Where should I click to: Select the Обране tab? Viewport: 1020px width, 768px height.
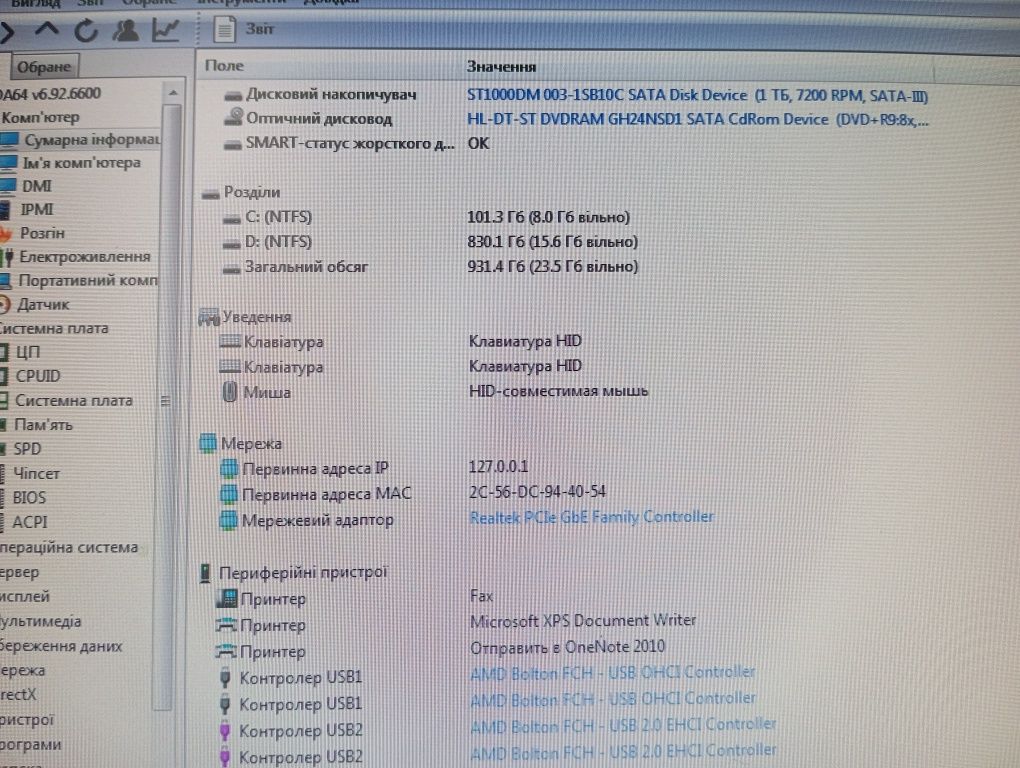click(x=44, y=67)
